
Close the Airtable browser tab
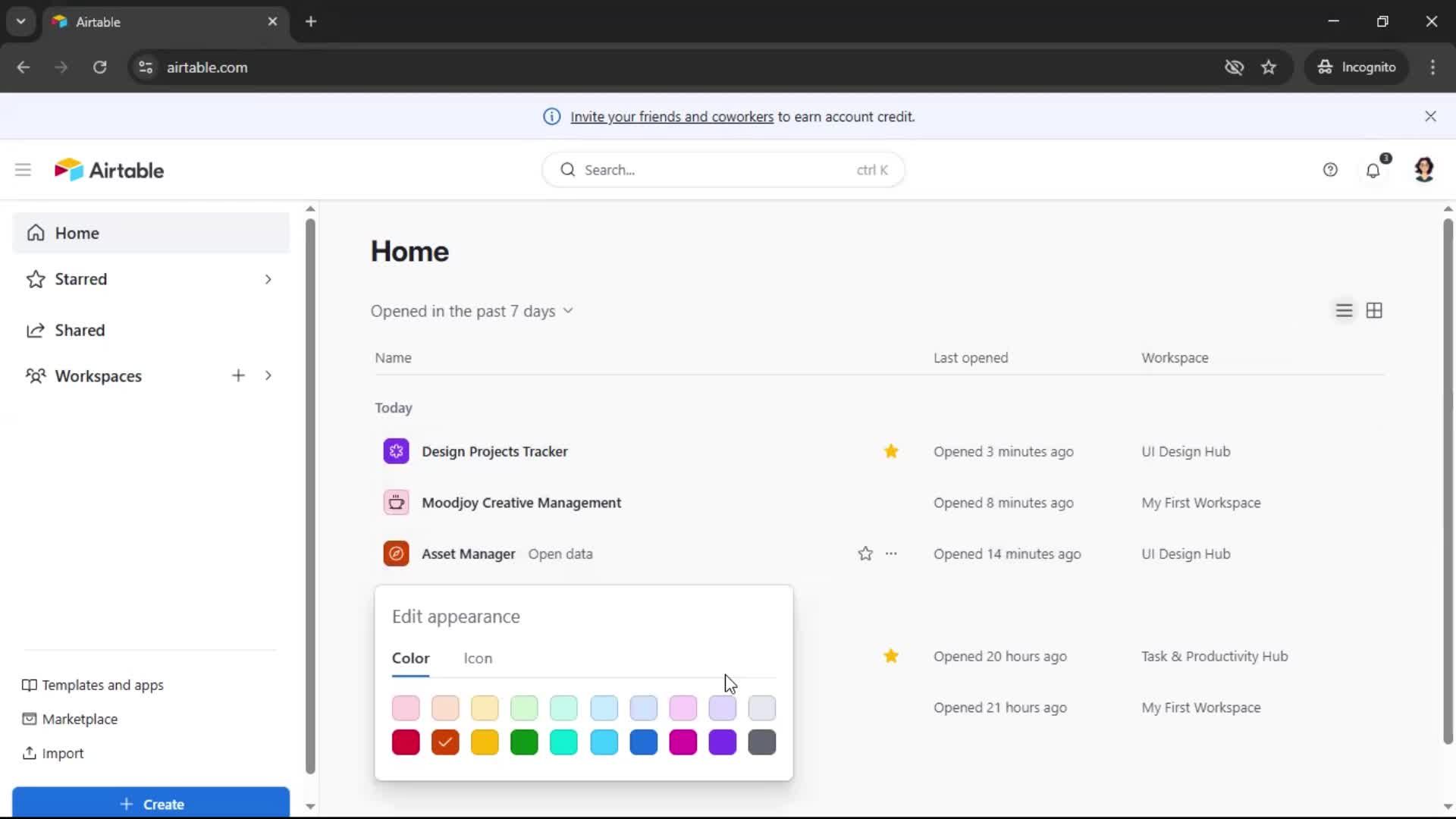click(x=272, y=21)
